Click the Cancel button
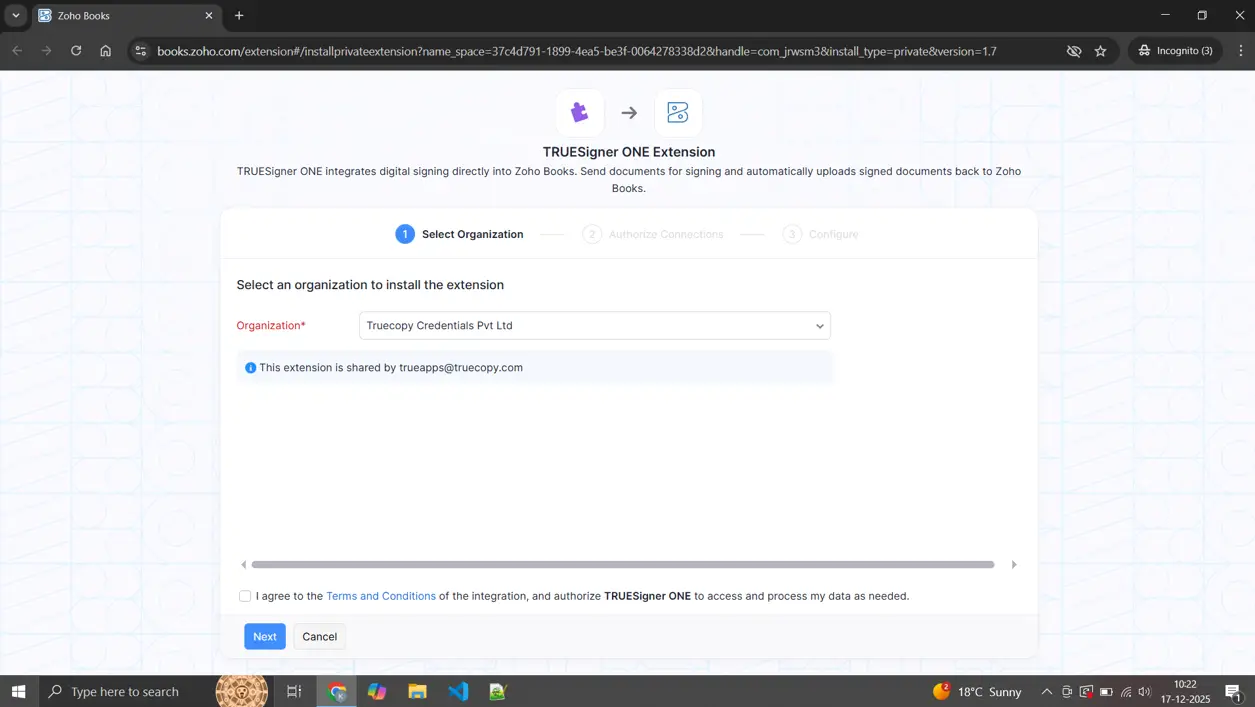The height and width of the screenshot is (707, 1255). [x=319, y=637]
